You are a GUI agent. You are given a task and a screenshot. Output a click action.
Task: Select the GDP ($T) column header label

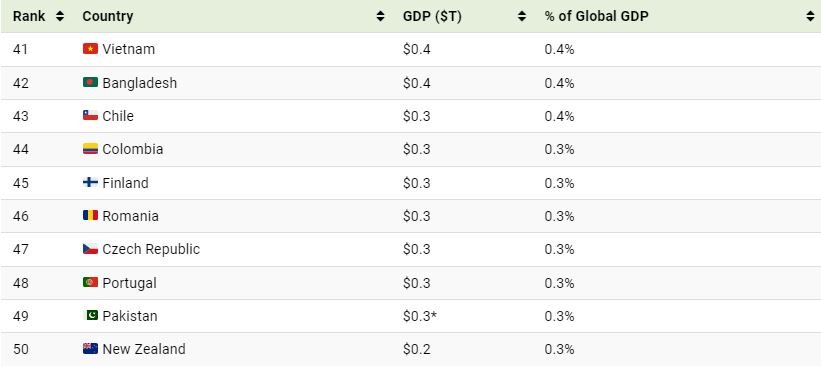point(432,17)
